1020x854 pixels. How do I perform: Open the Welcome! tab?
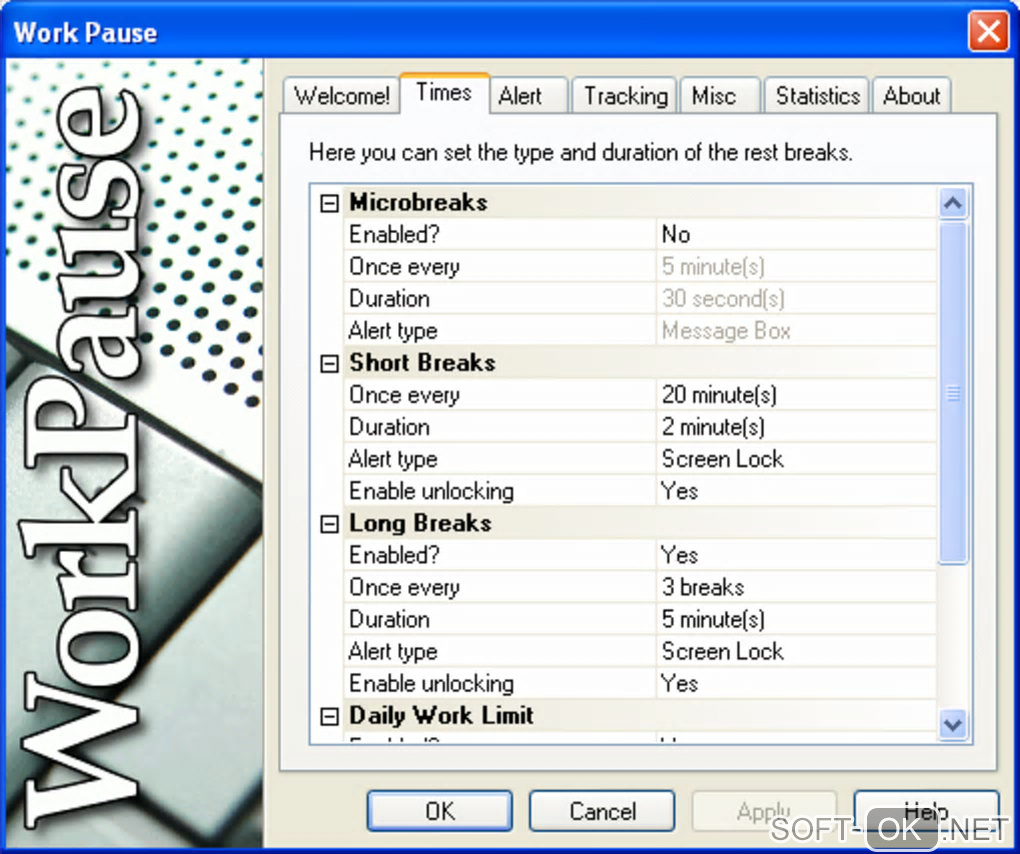point(342,96)
